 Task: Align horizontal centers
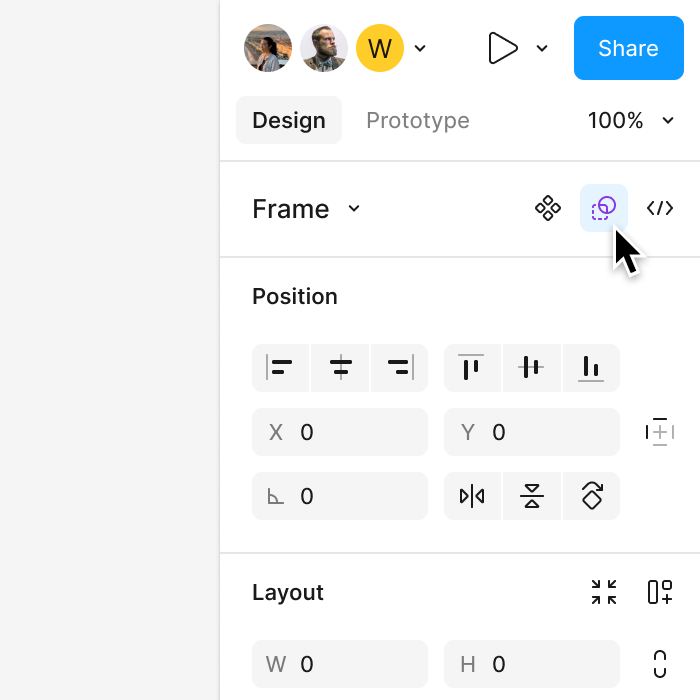click(x=341, y=368)
